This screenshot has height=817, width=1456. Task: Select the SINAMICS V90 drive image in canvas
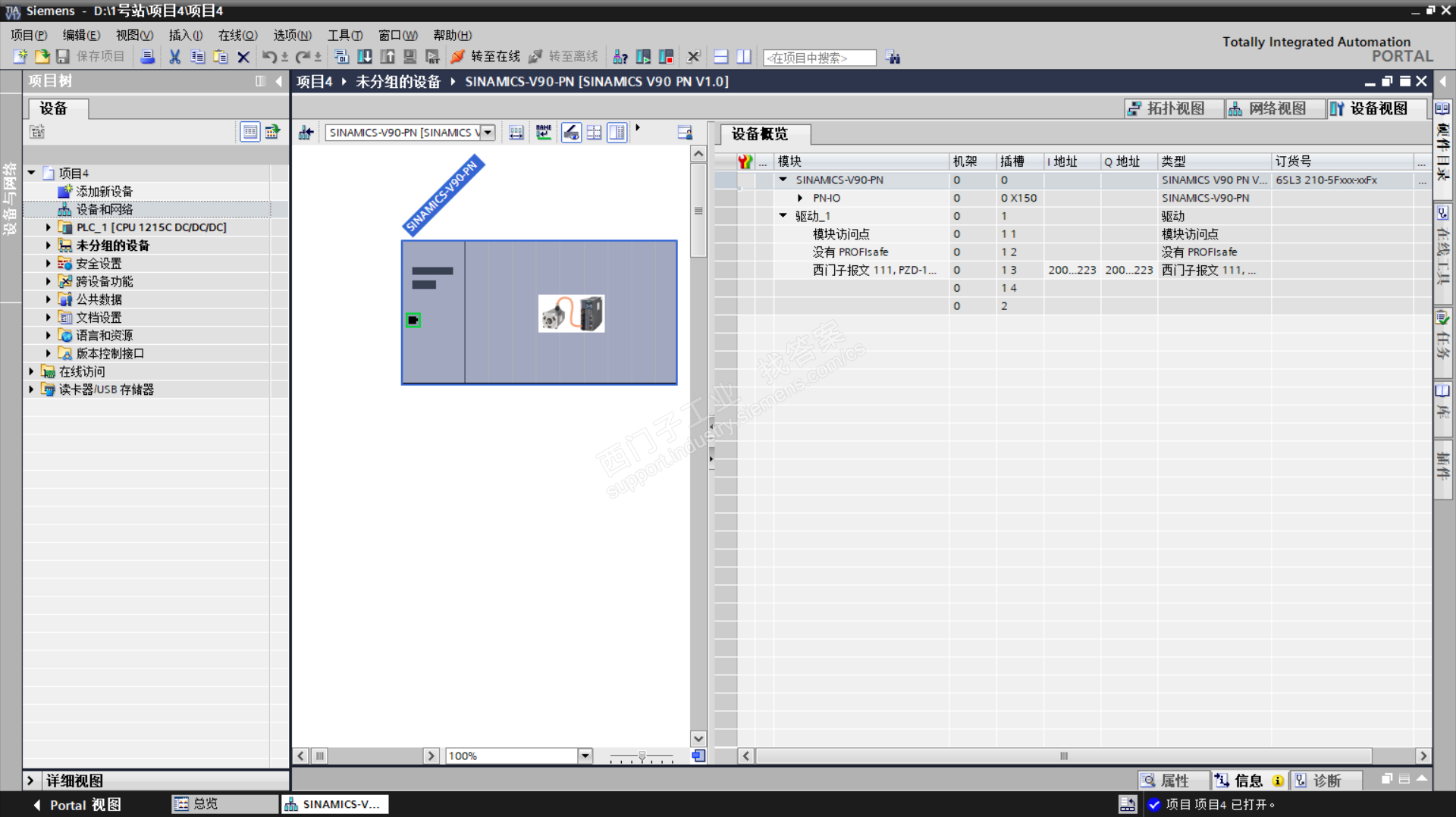point(572,314)
